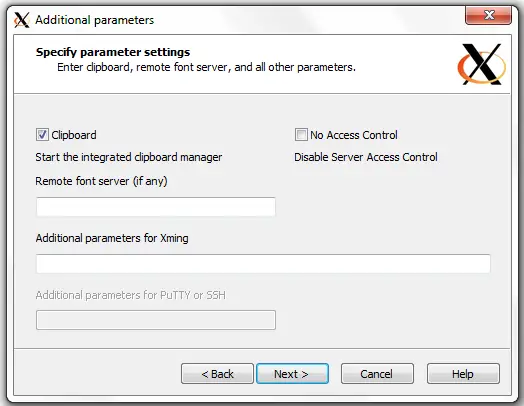Continue with the Next button

[292, 374]
